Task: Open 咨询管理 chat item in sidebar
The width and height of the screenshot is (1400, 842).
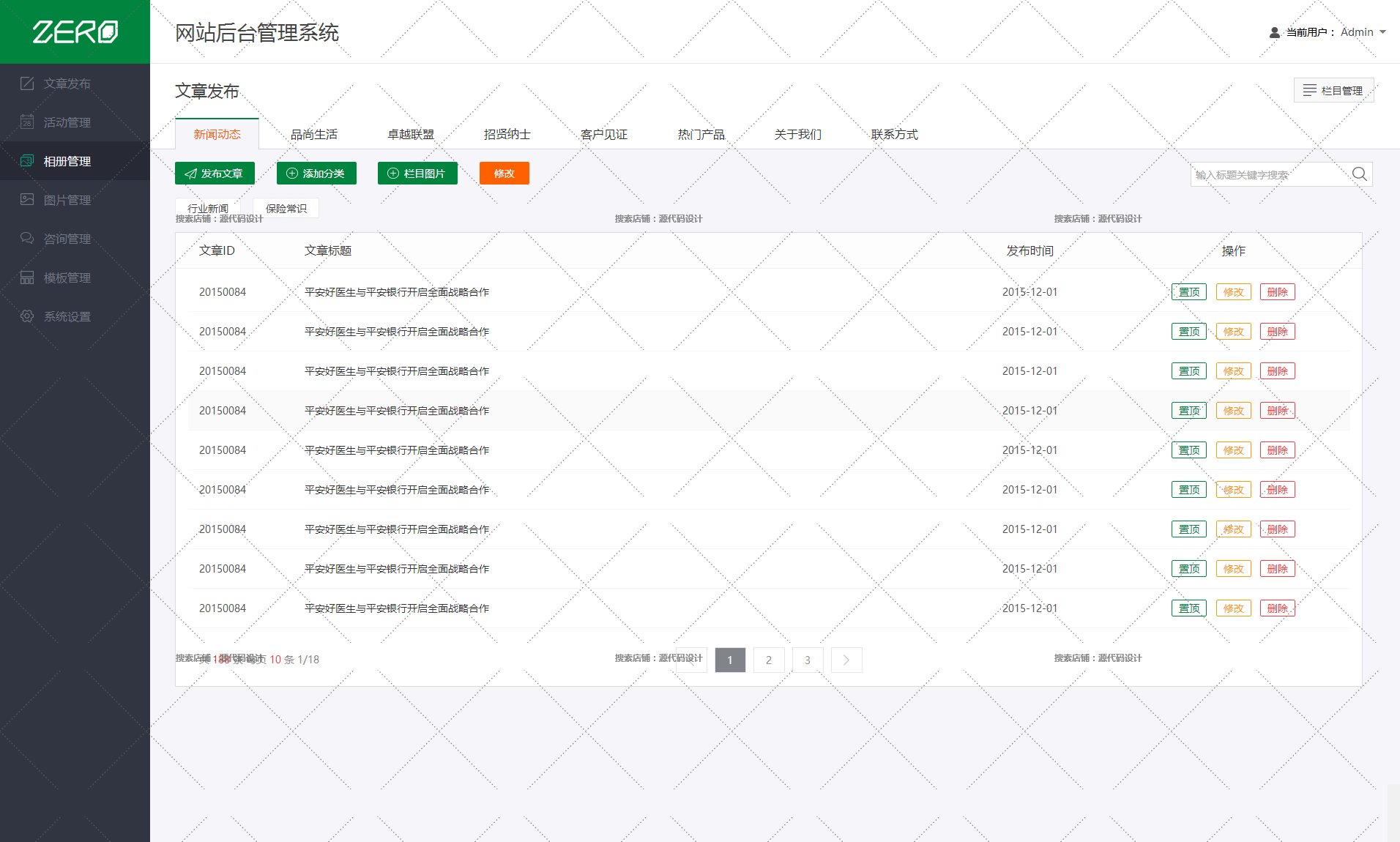Action: point(67,239)
